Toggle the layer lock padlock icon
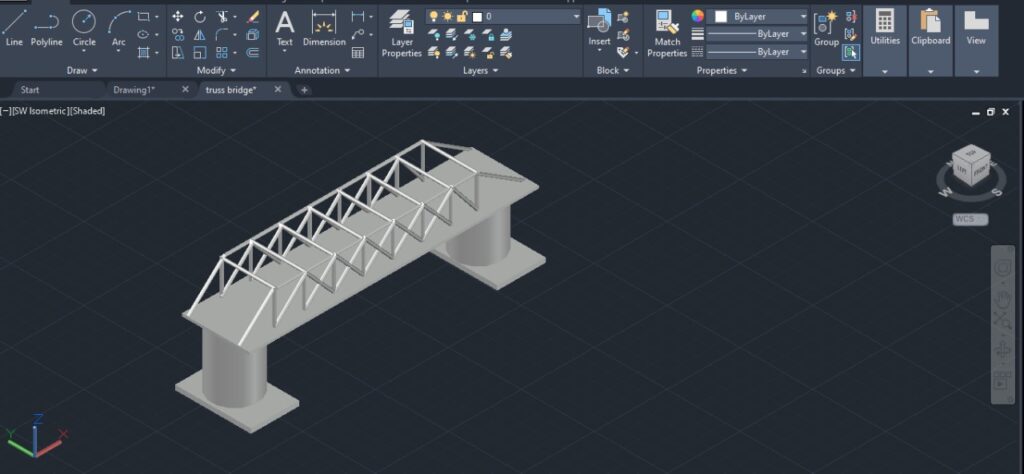 click(x=463, y=16)
